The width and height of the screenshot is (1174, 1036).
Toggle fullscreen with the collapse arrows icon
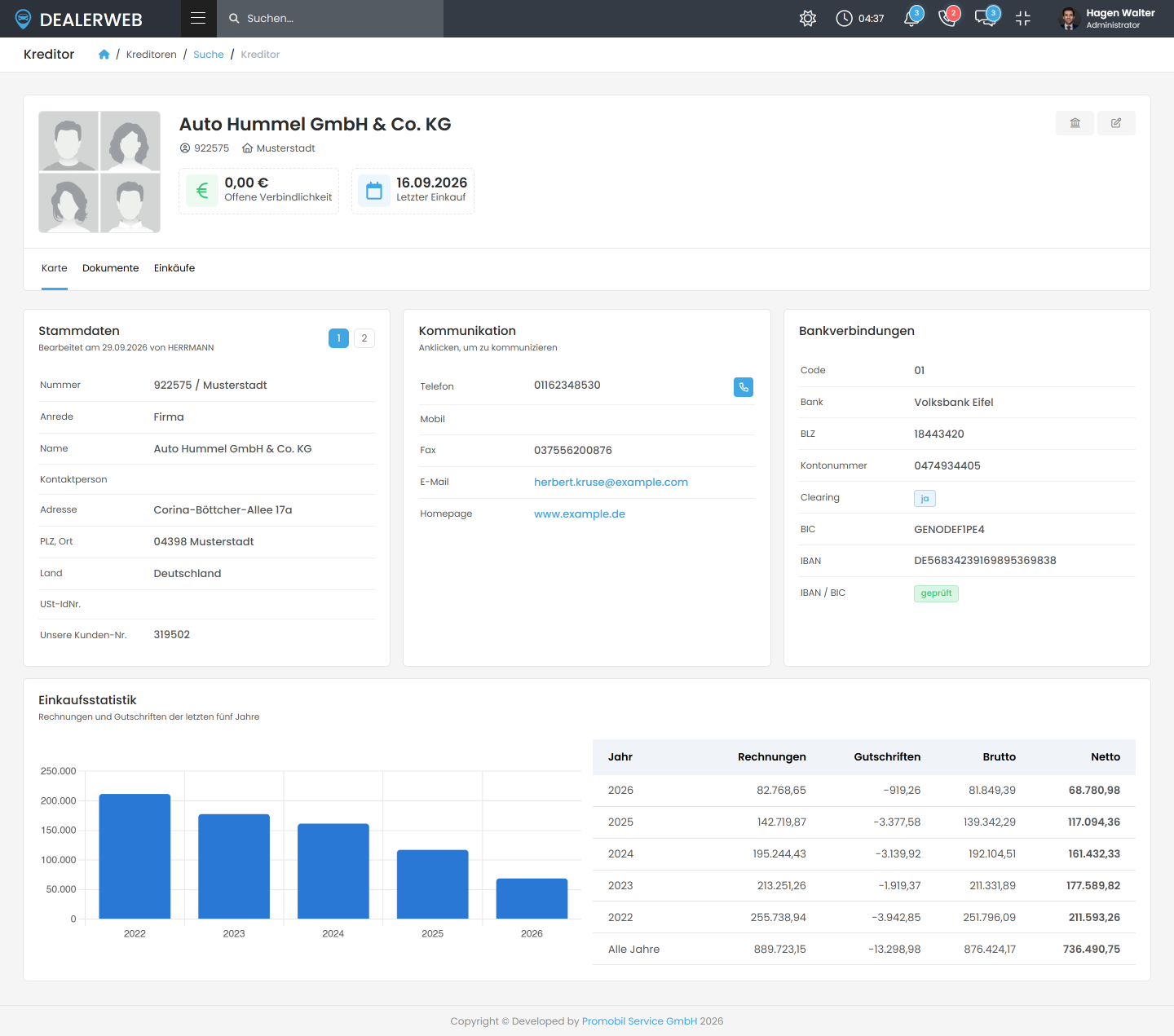point(1023,18)
